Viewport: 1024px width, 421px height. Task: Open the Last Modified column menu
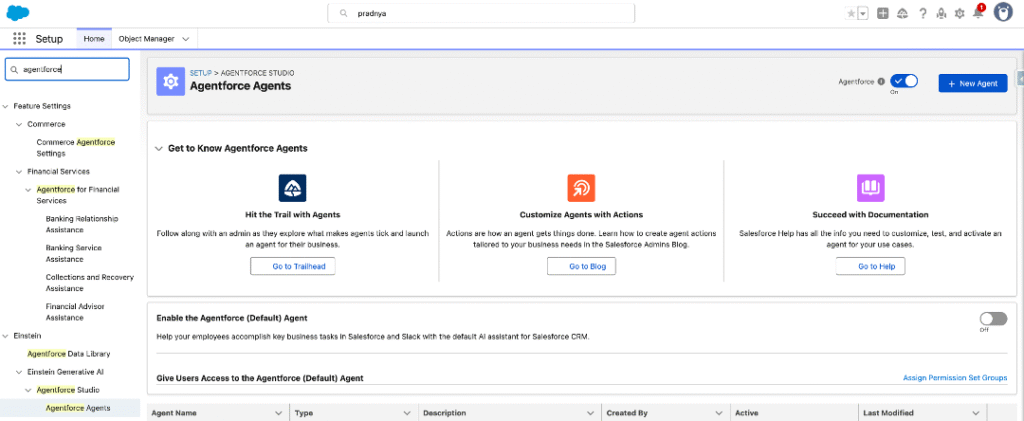(976, 413)
